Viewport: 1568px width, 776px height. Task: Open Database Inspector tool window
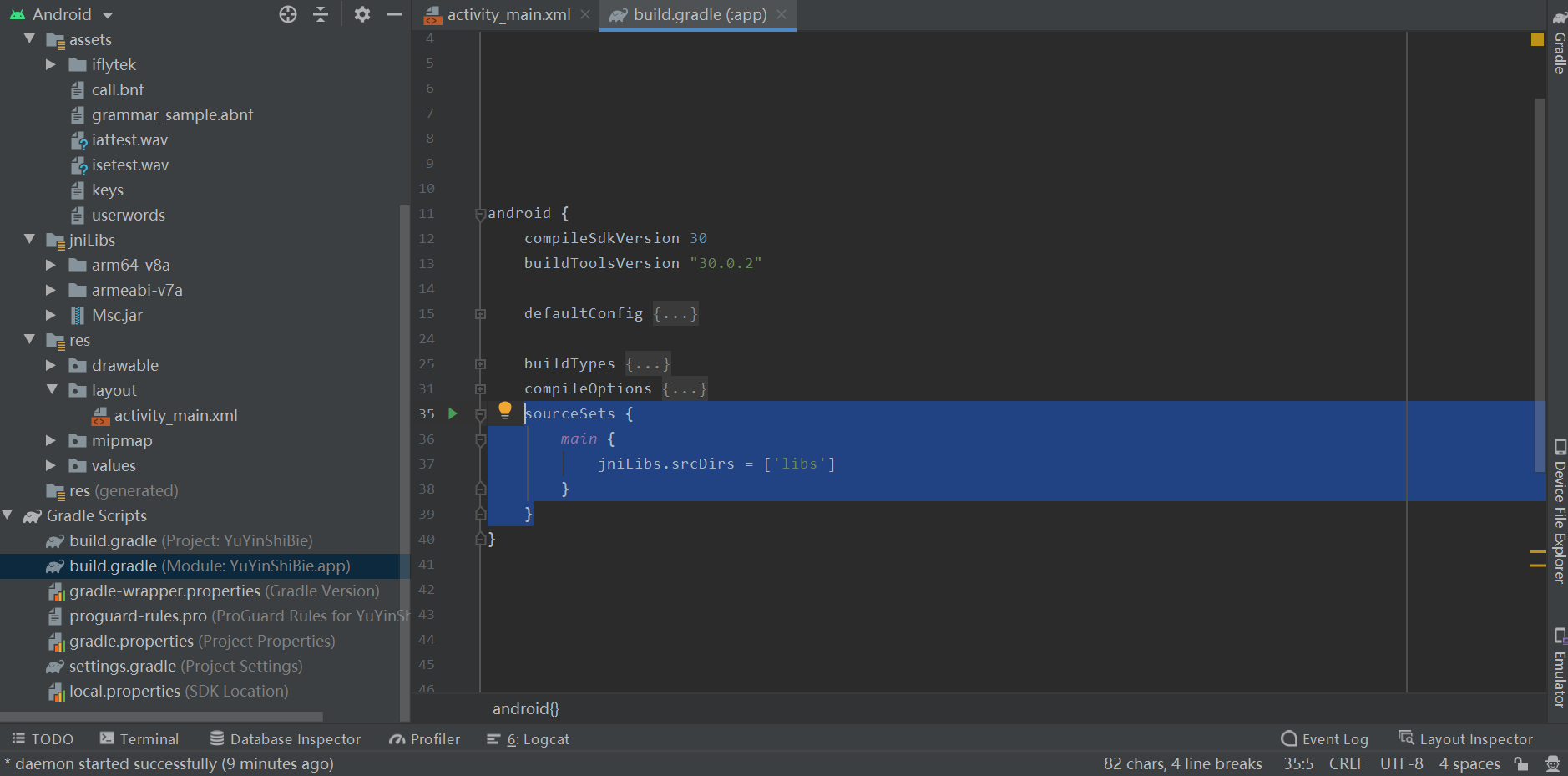(286, 739)
